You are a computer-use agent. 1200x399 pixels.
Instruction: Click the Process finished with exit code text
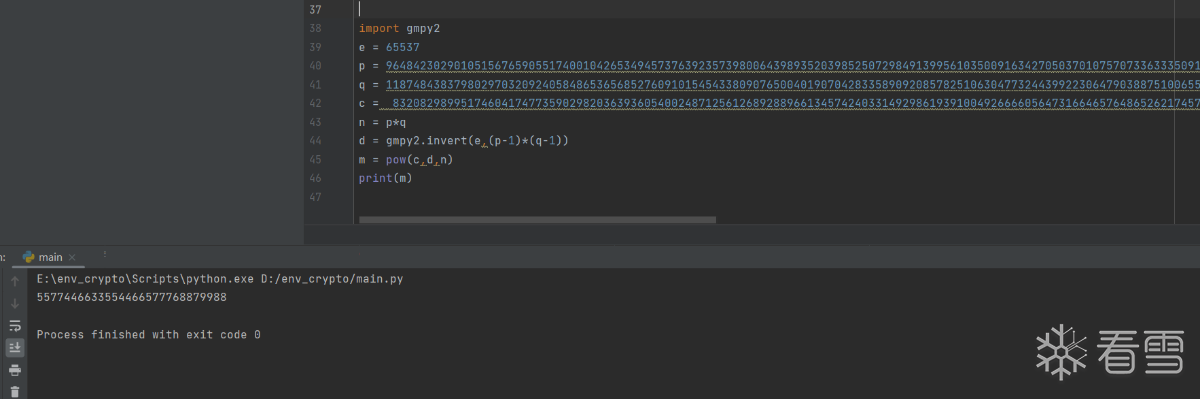pyautogui.click(x=148, y=335)
